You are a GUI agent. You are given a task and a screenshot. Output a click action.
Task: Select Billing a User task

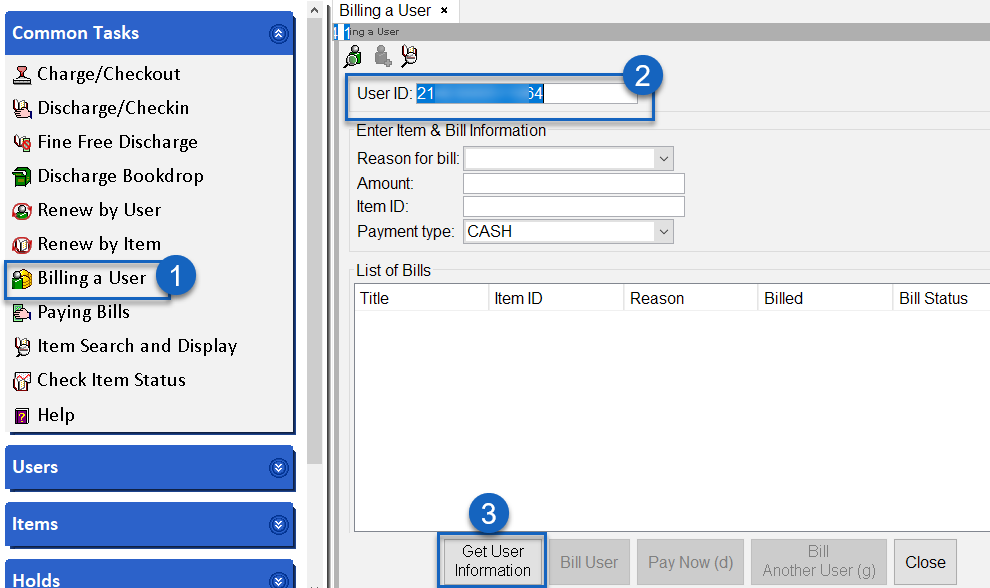[x=92, y=279]
